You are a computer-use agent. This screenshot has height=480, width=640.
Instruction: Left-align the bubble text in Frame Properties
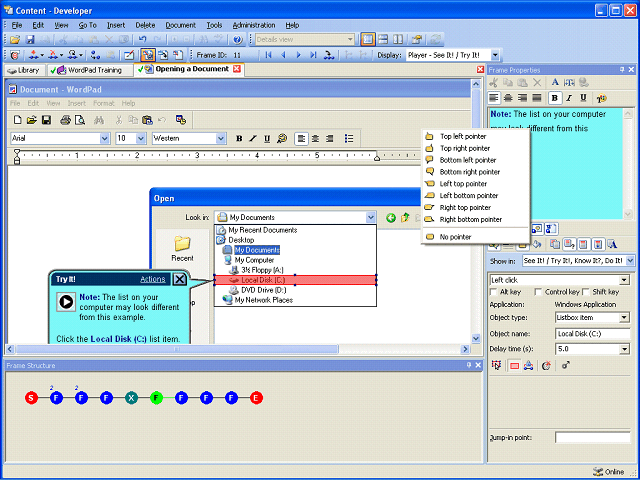pos(494,98)
